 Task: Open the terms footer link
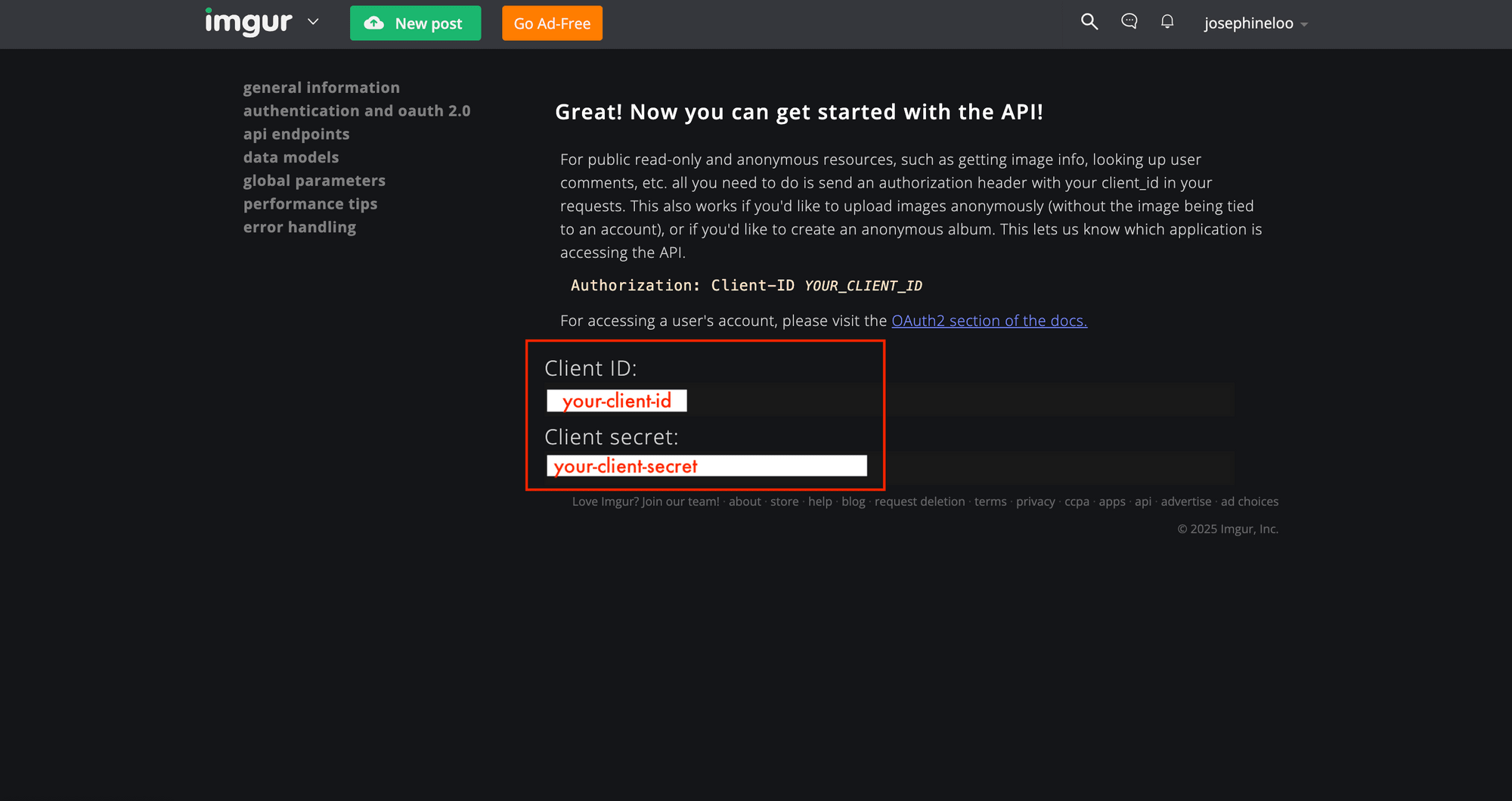point(990,501)
